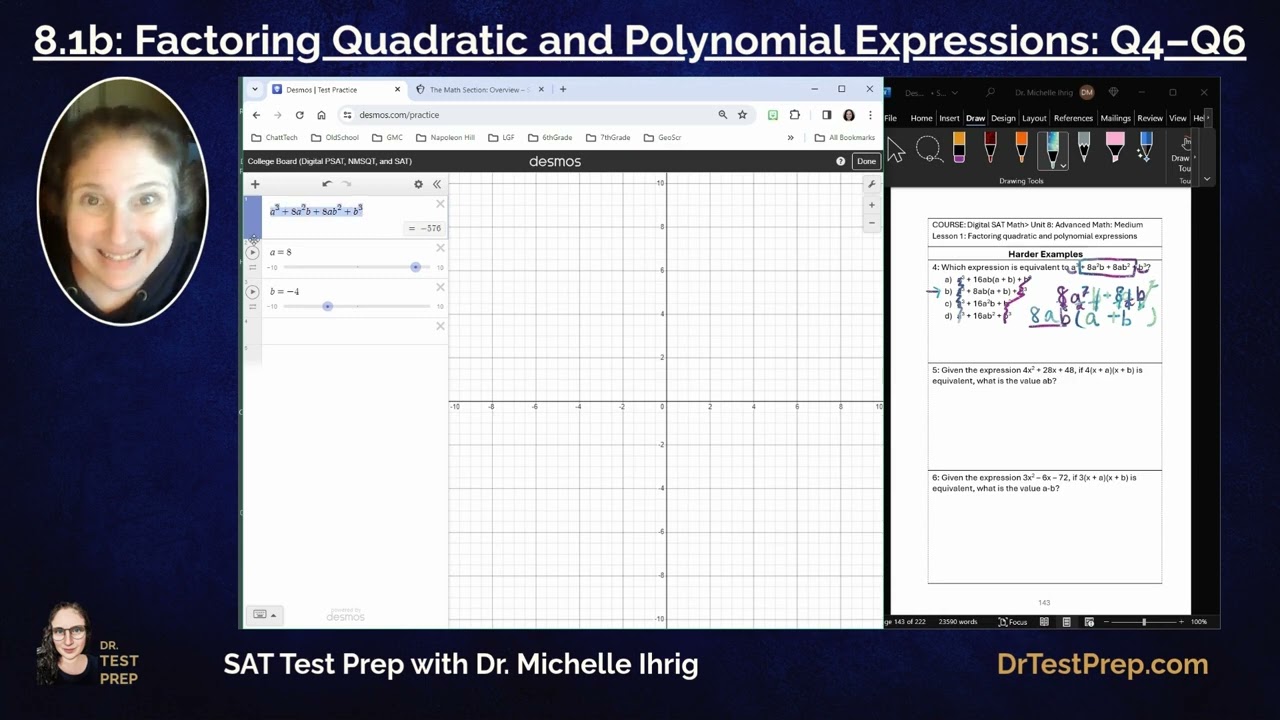1280x720 pixels.
Task: Adjust the slider handle for a
Action: [x=416, y=267]
